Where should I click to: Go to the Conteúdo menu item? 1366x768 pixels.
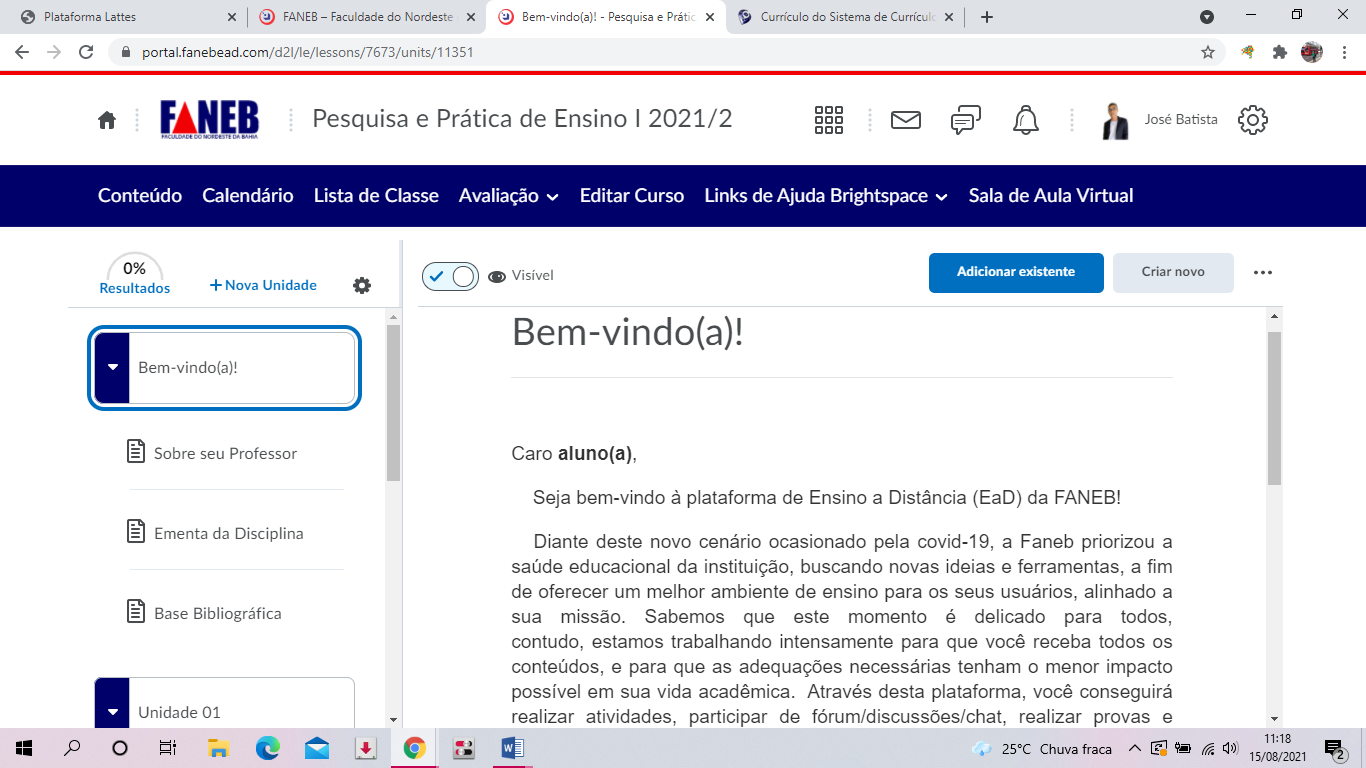pos(140,196)
